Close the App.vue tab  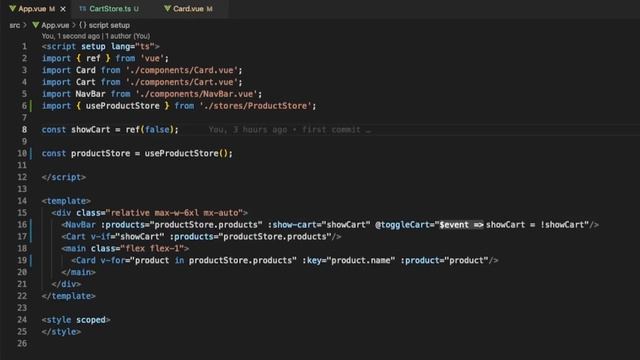(x=63, y=9)
